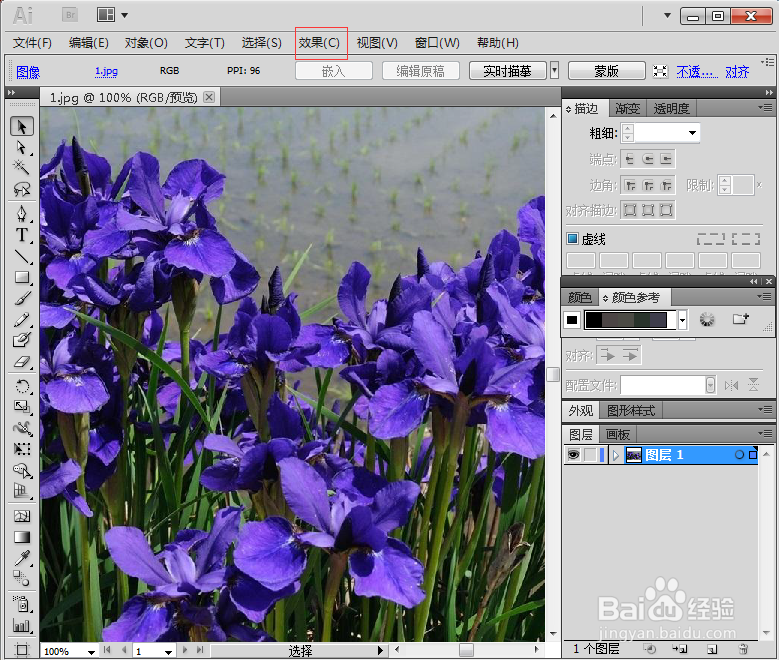Click the 不透... opacity link

pos(697,72)
